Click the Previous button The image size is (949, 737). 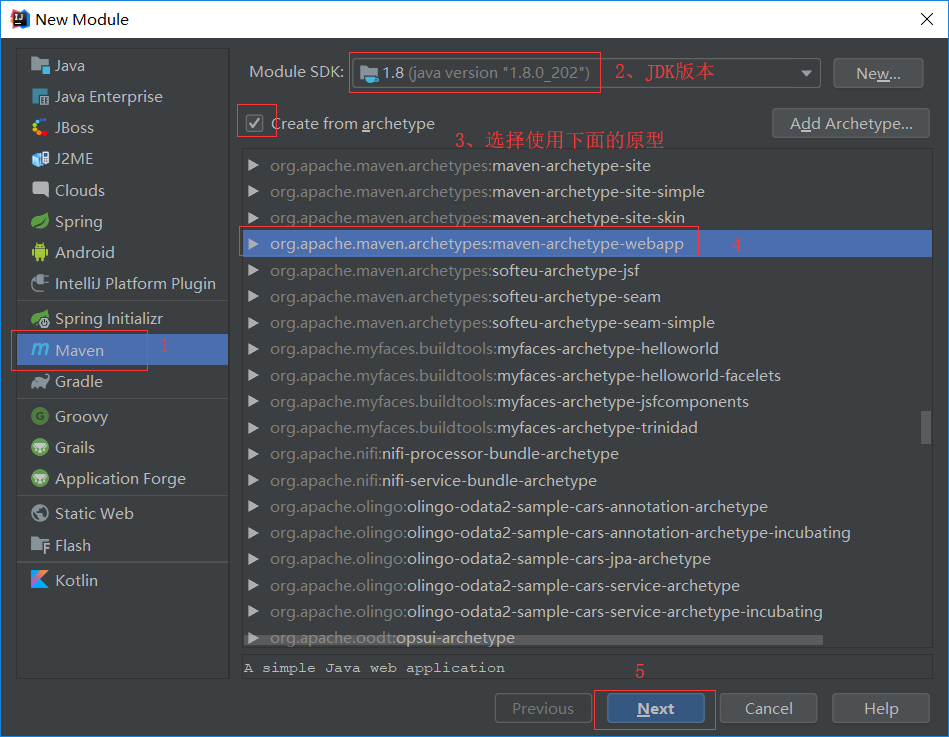point(543,709)
